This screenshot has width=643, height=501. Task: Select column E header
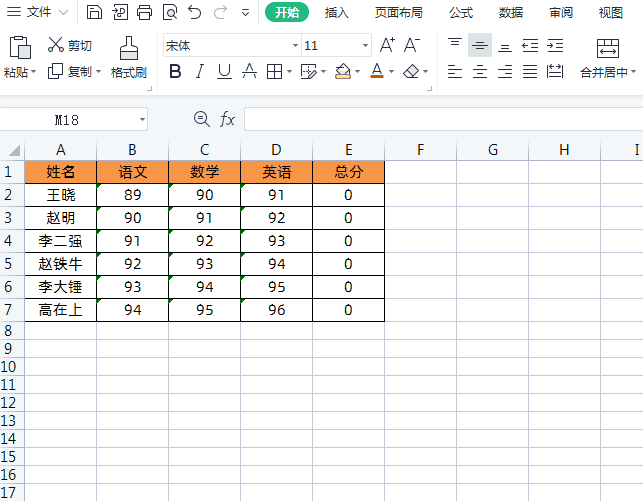[349, 150]
